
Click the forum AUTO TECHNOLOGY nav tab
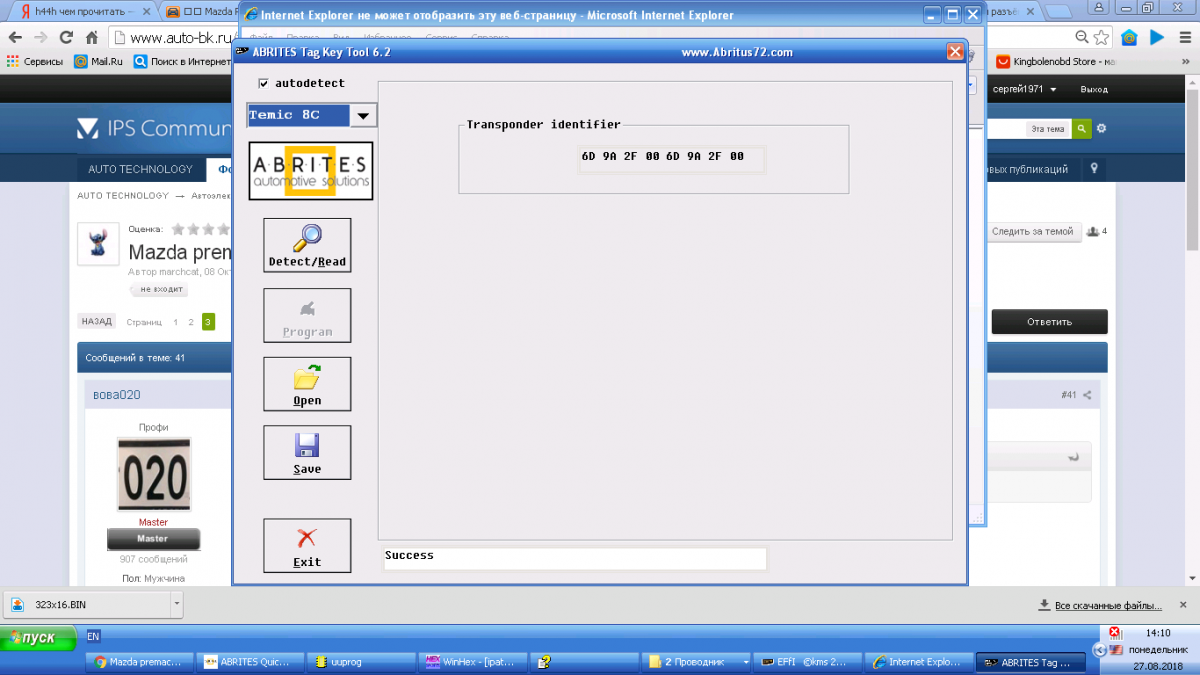click(x=140, y=169)
